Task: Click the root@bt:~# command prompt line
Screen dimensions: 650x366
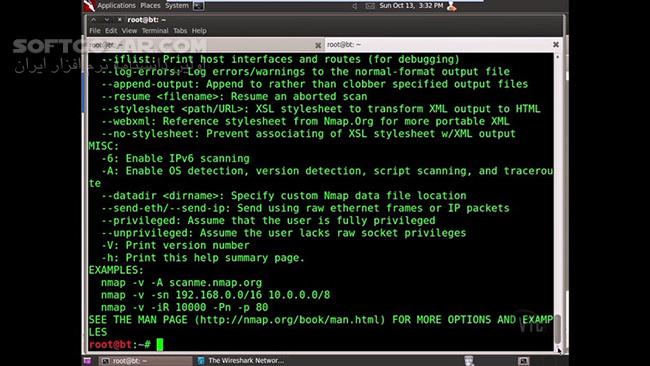Action: coord(126,344)
